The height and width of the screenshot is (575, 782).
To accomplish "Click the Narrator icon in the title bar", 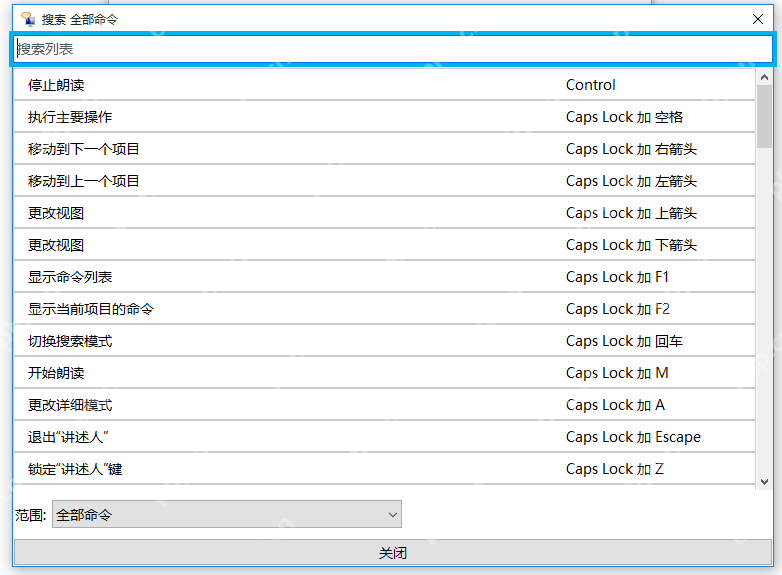I will click(x=27, y=19).
